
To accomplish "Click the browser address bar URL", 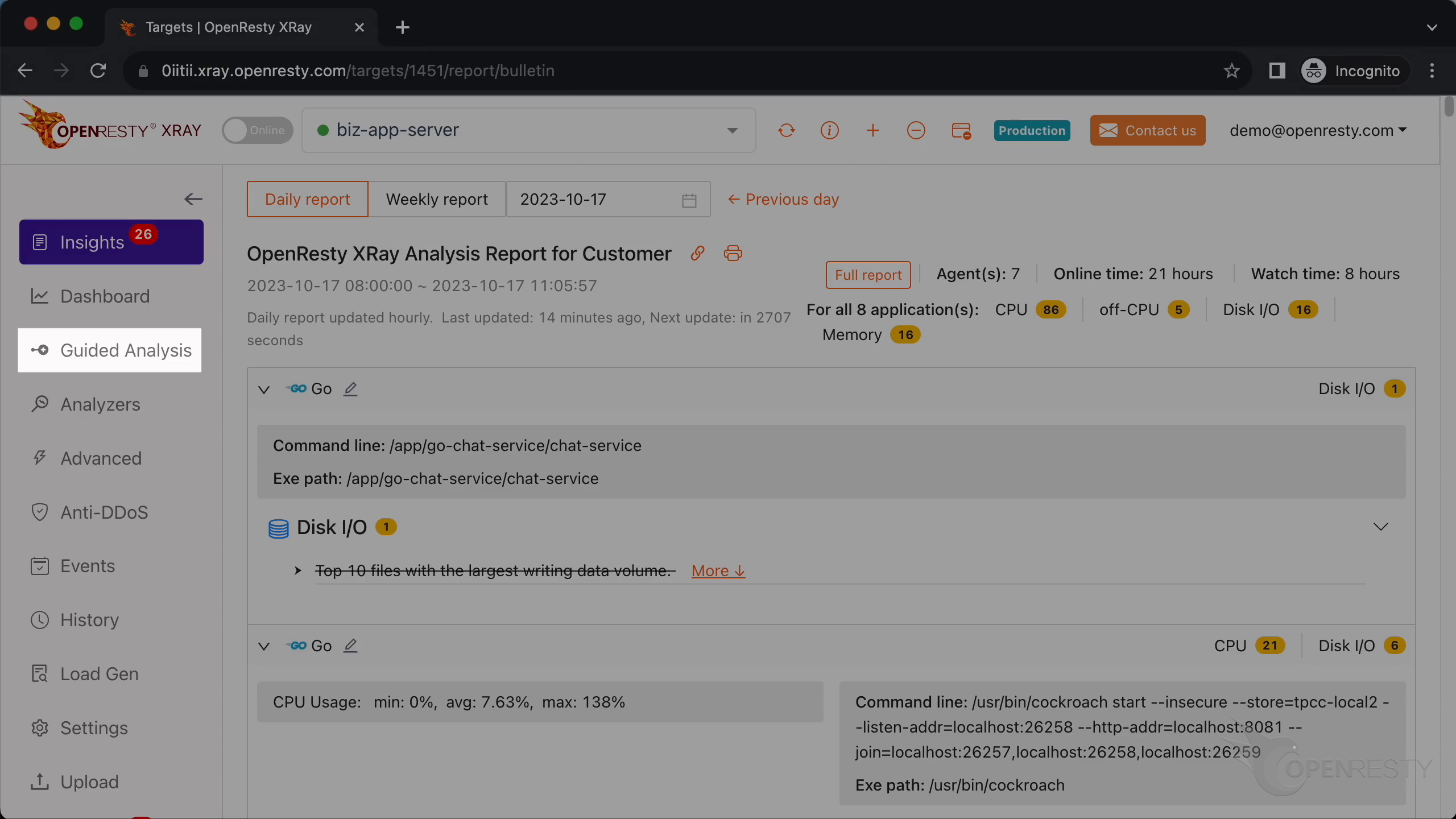I will point(358,71).
